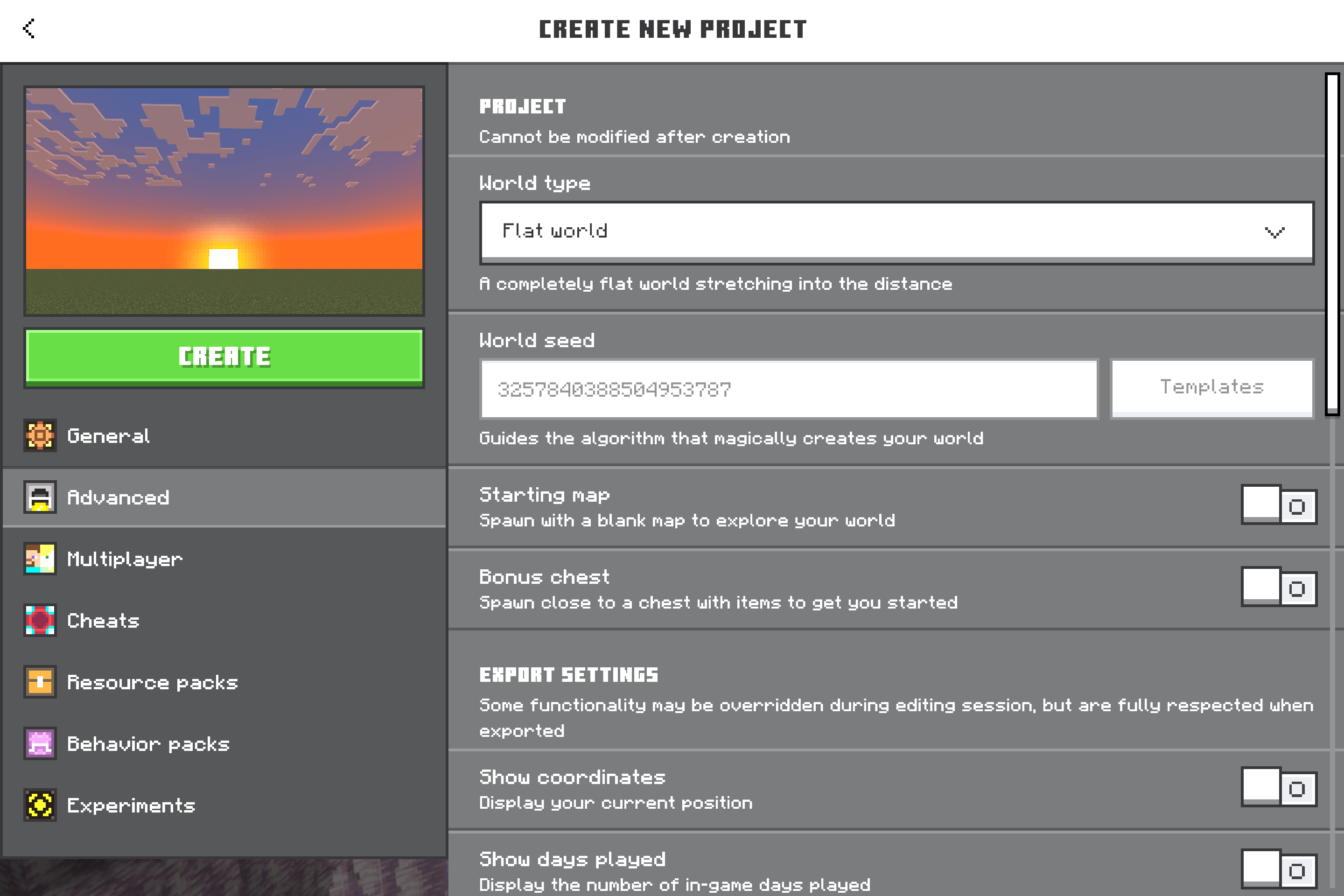Click the General gear icon
This screenshot has width=1344, height=896.
[x=40, y=436]
